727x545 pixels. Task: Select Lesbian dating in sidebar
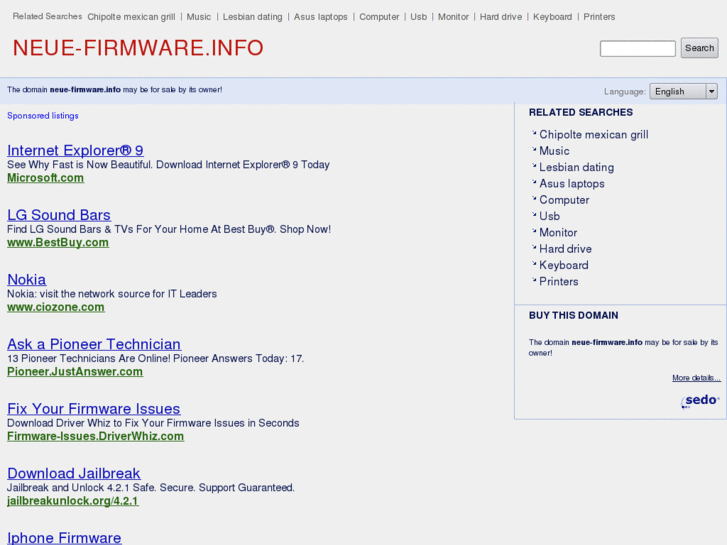[x=576, y=167]
